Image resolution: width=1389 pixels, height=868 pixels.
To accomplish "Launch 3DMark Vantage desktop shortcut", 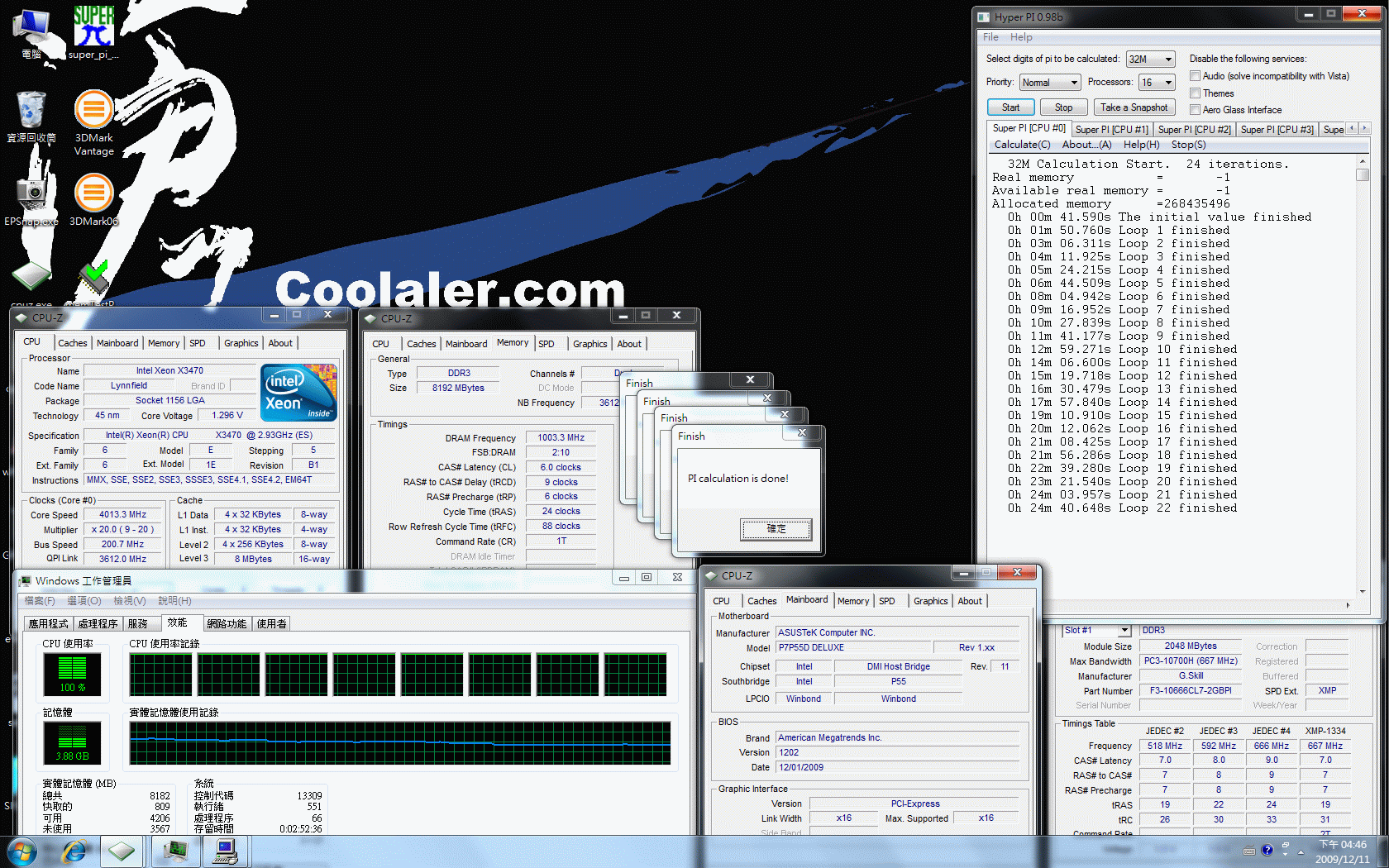I will [93, 123].
